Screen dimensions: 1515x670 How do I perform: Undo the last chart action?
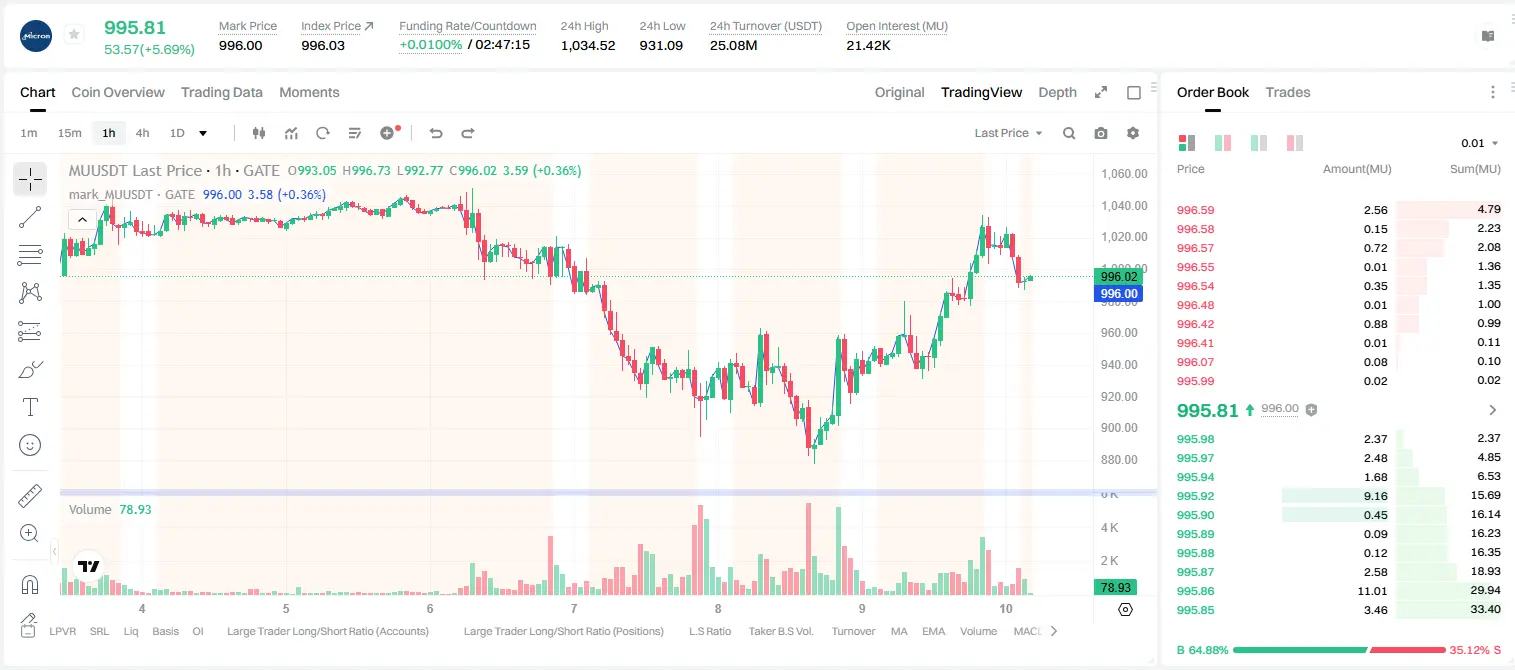[x=435, y=133]
